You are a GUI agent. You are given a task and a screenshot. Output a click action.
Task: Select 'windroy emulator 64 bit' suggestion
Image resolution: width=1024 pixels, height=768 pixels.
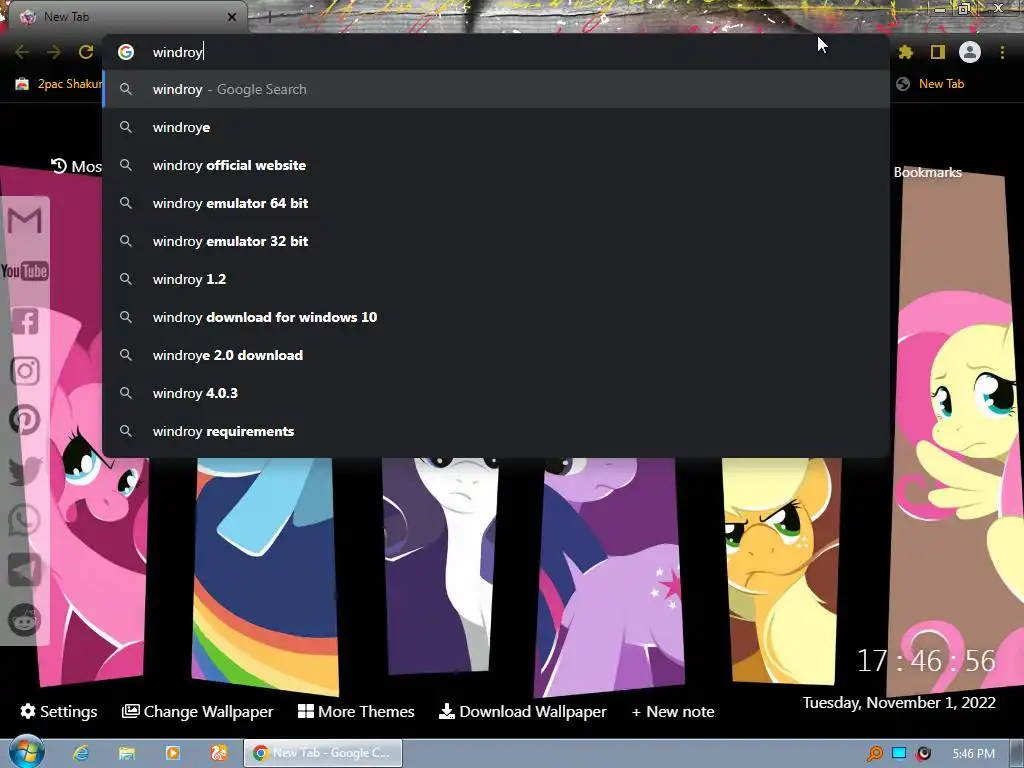[x=496, y=203]
